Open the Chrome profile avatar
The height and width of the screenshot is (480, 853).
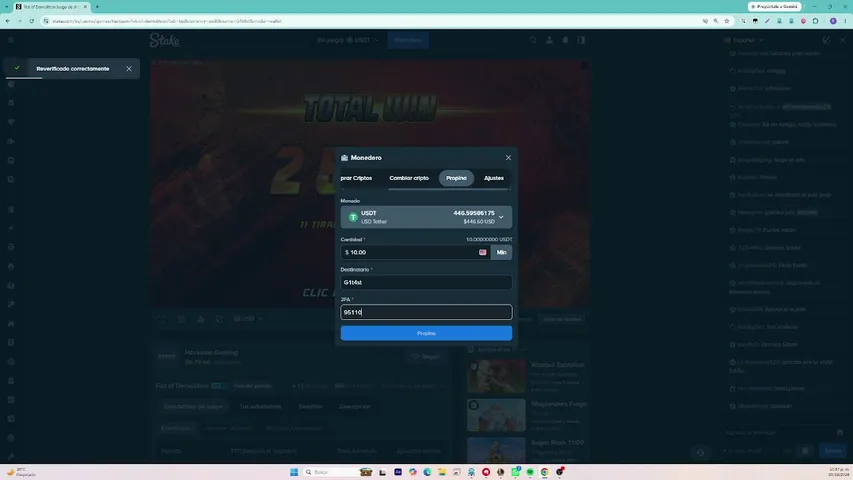tap(833, 21)
